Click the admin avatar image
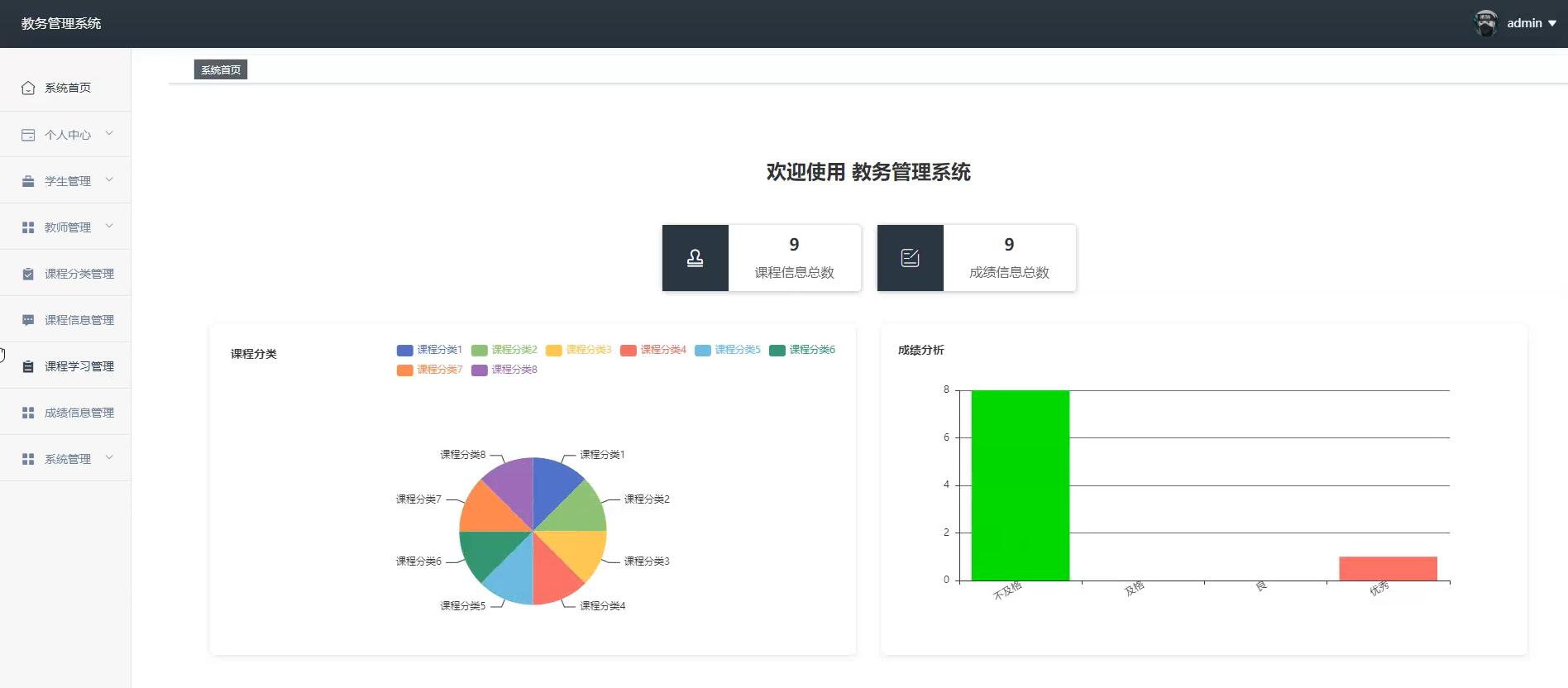Screen dimensions: 1568x688 pyautogui.click(x=1486, y=23)
